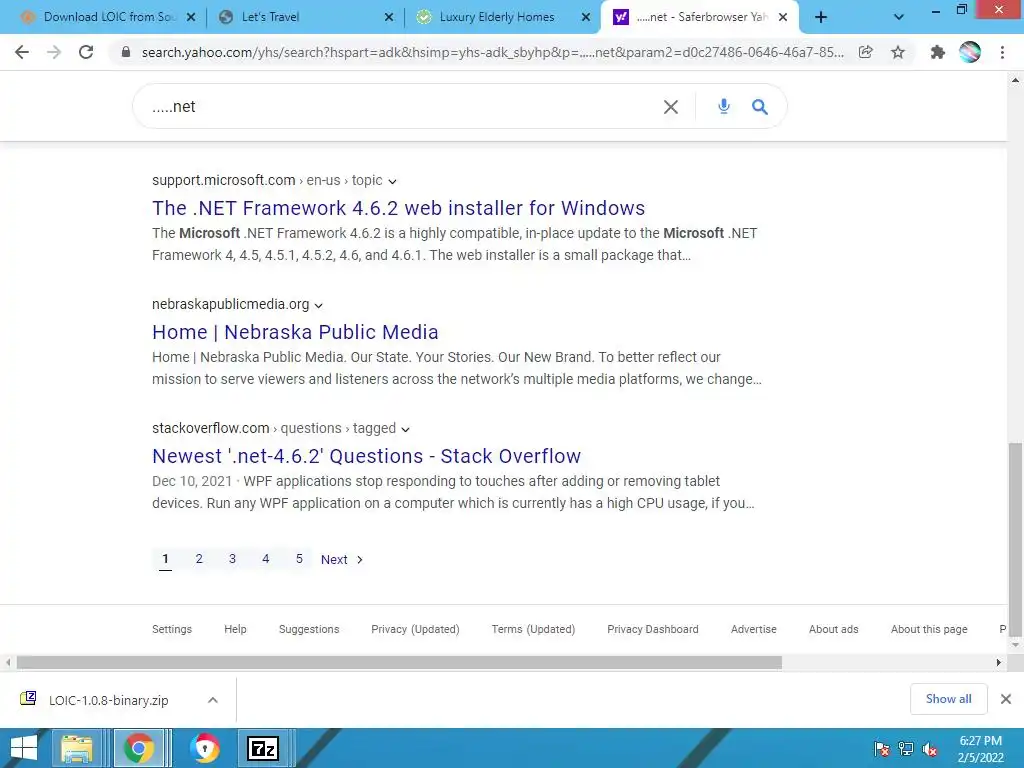Close the Luxury Elderly Homes tab
This screenshot has height=768, width=1024.
[586, 18]
